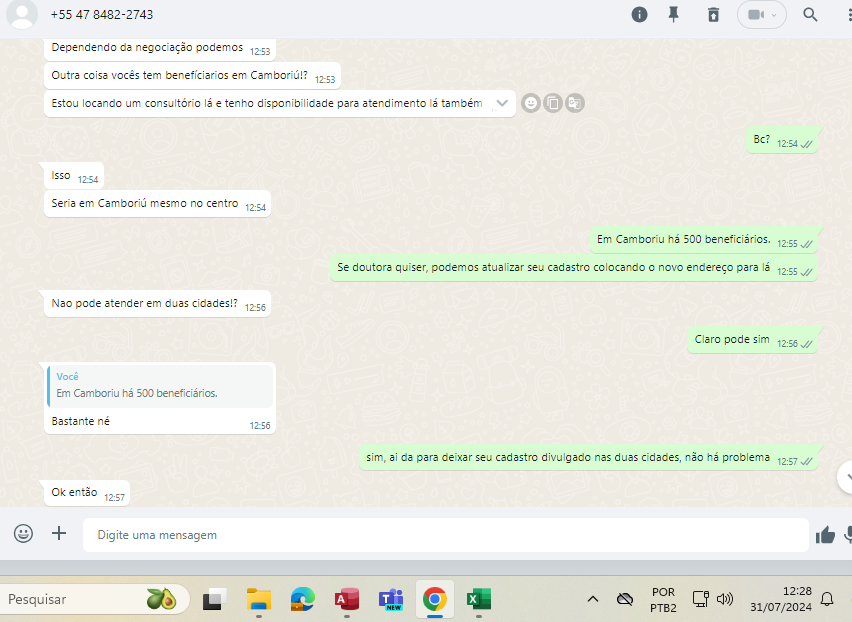
Task: Send a thumbs-up using the like icon
Action: 825,535
